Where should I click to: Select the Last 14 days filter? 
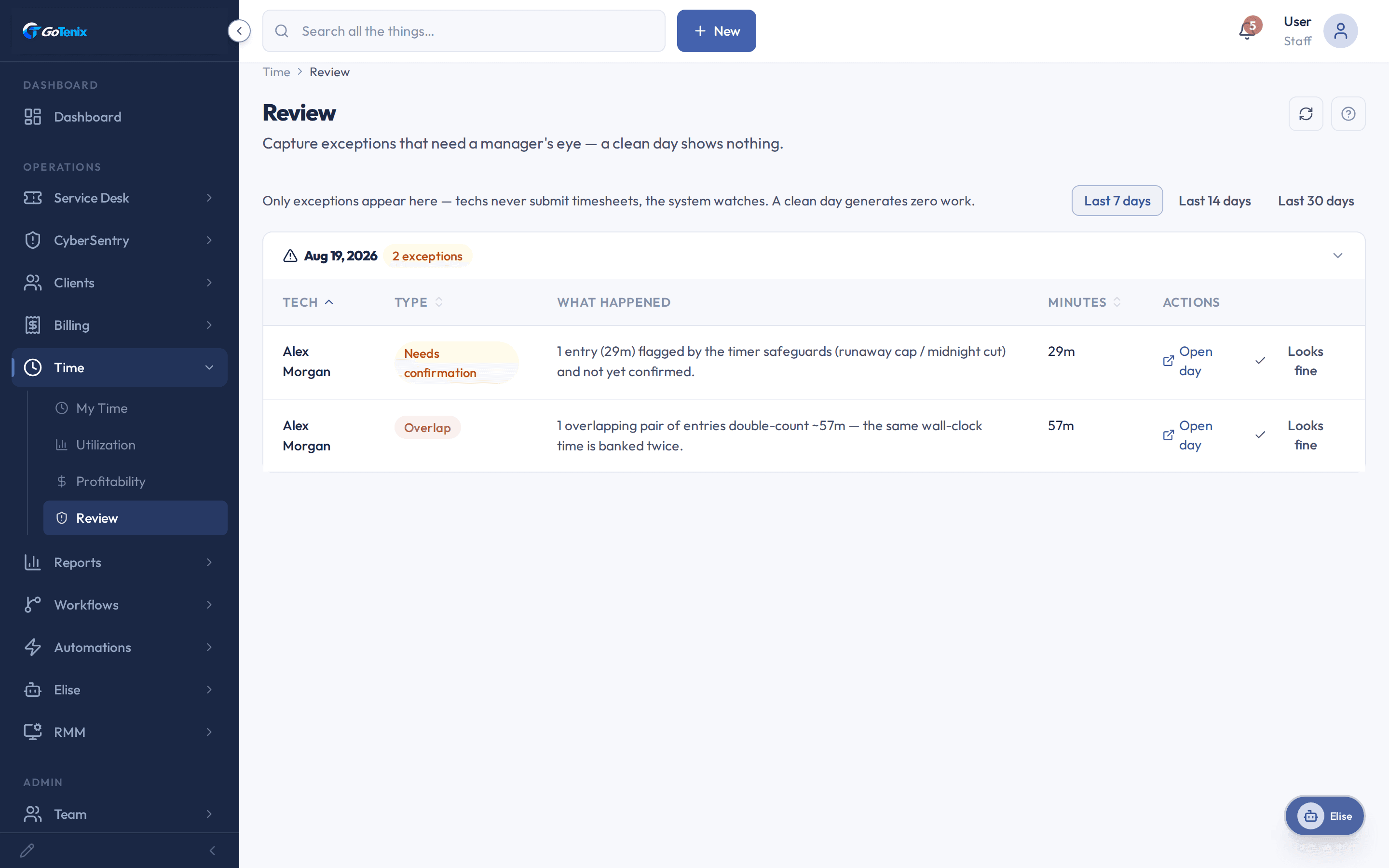click(1214, 200)
